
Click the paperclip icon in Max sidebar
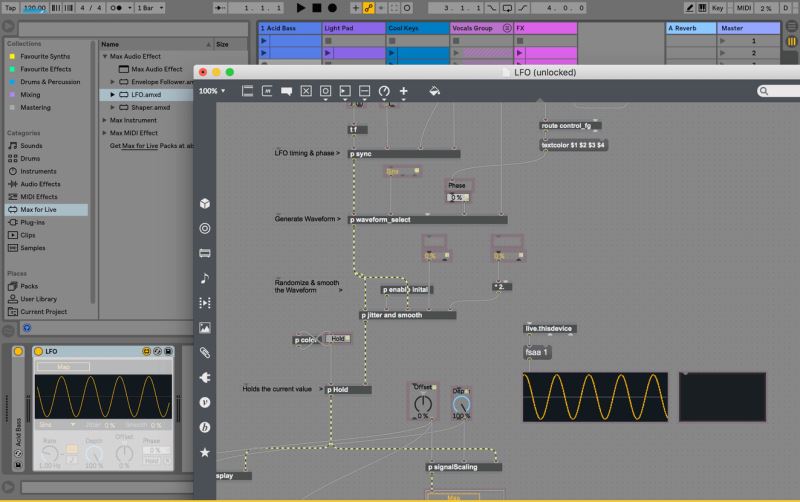[x=205, y=353]
